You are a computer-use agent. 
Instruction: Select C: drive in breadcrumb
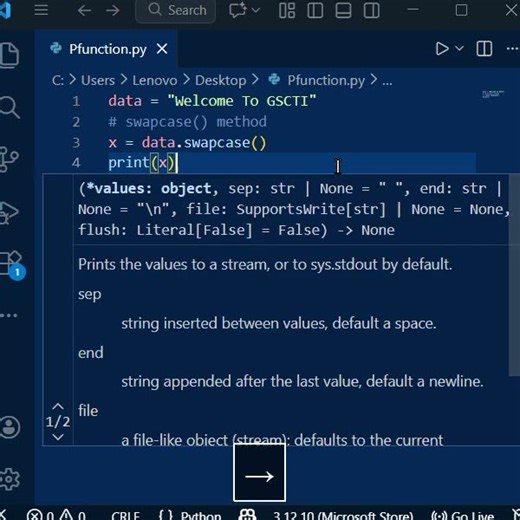click(x=58, y=80)
